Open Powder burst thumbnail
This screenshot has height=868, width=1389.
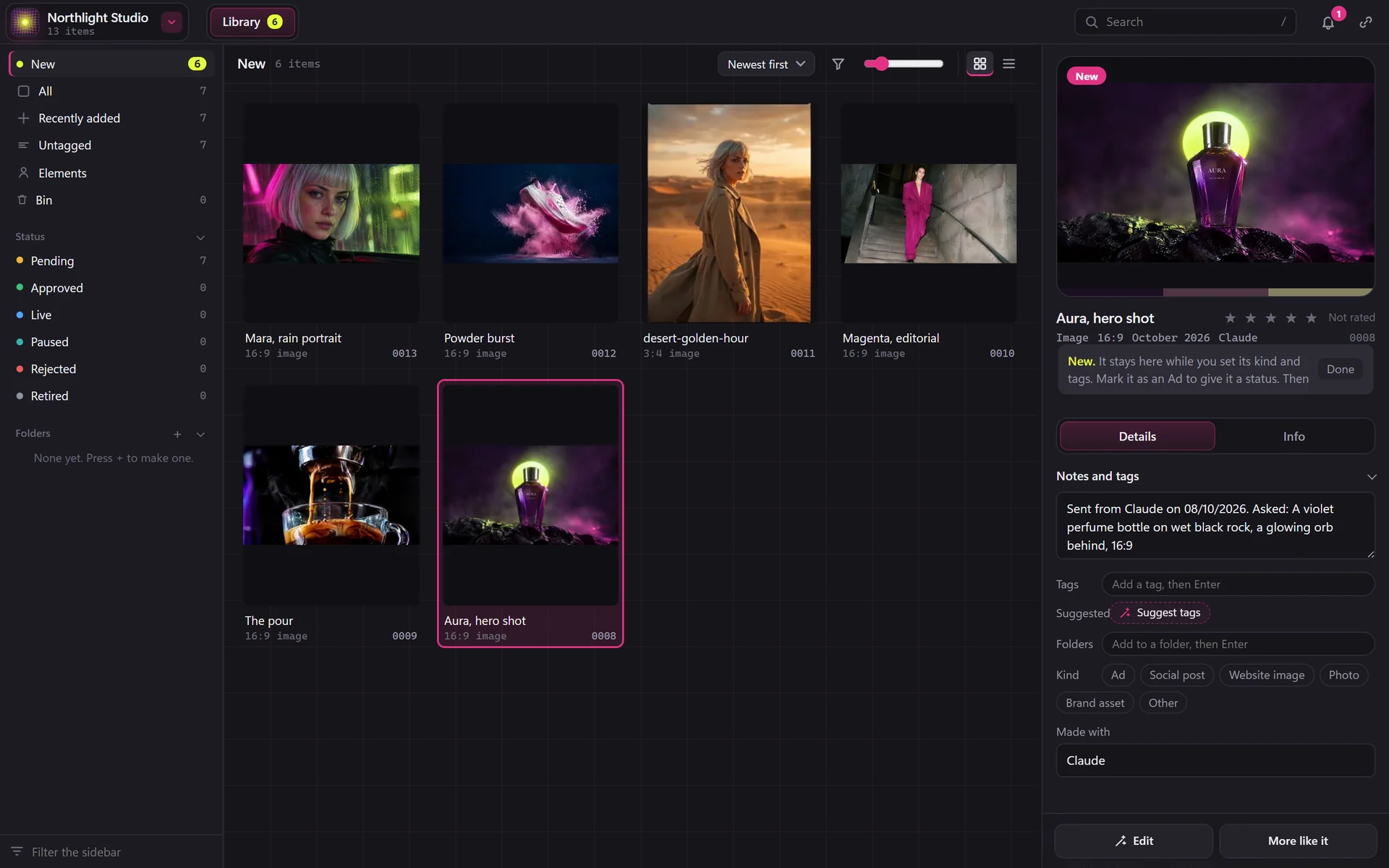(x=530, y=213)
